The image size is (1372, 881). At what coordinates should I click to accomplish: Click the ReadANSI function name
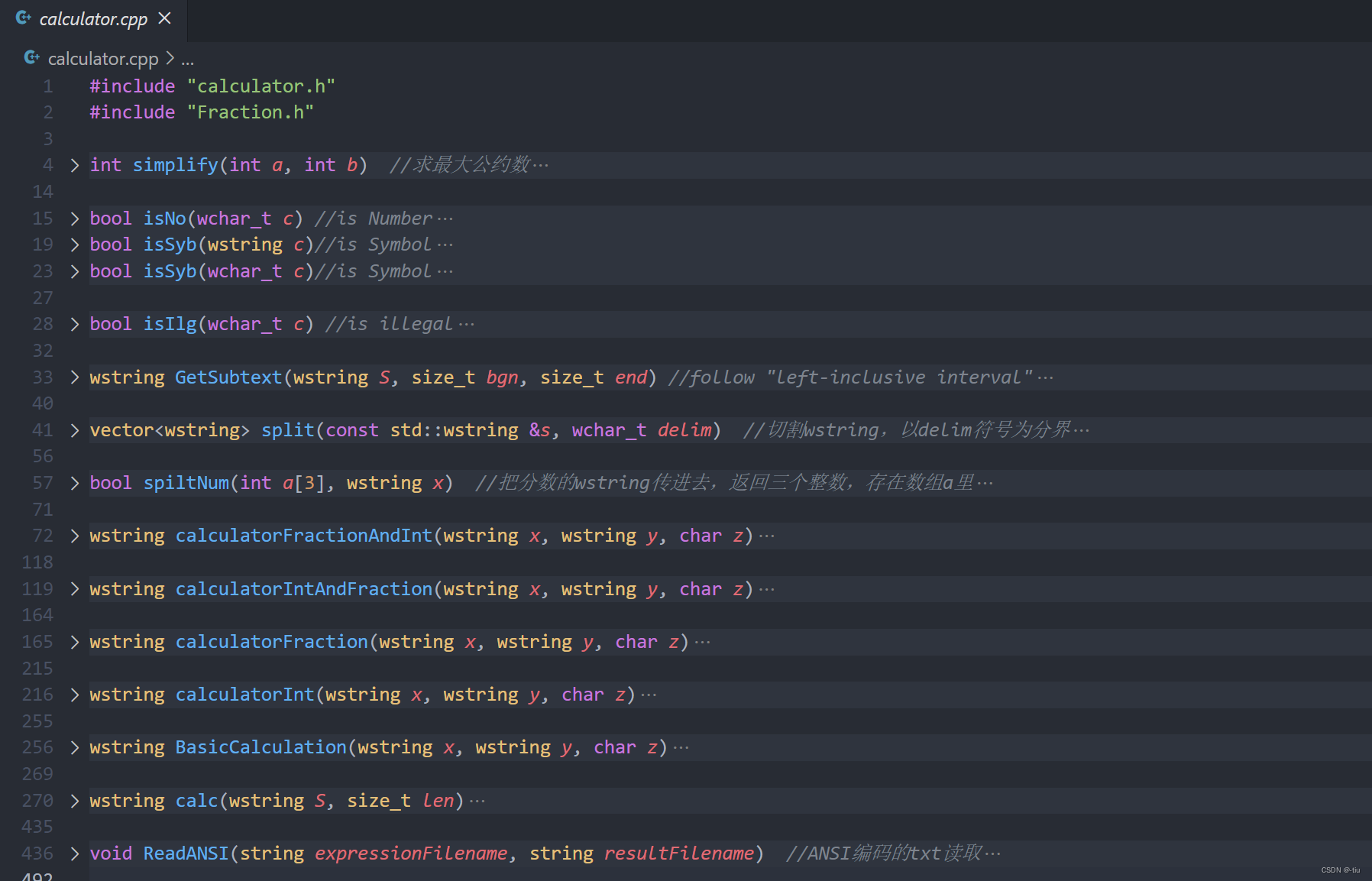[186, 853]
